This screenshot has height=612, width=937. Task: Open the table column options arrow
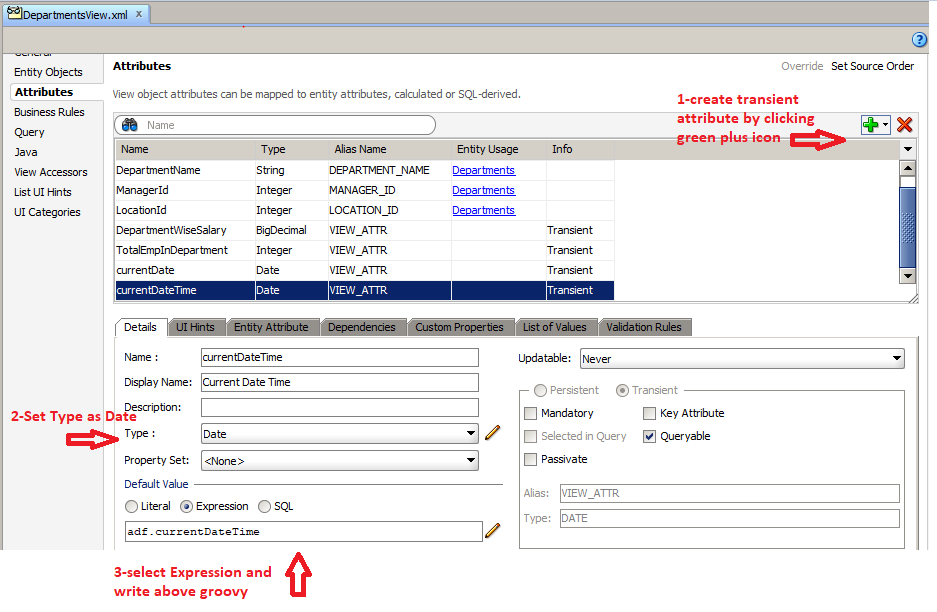(x=908, y=149)
